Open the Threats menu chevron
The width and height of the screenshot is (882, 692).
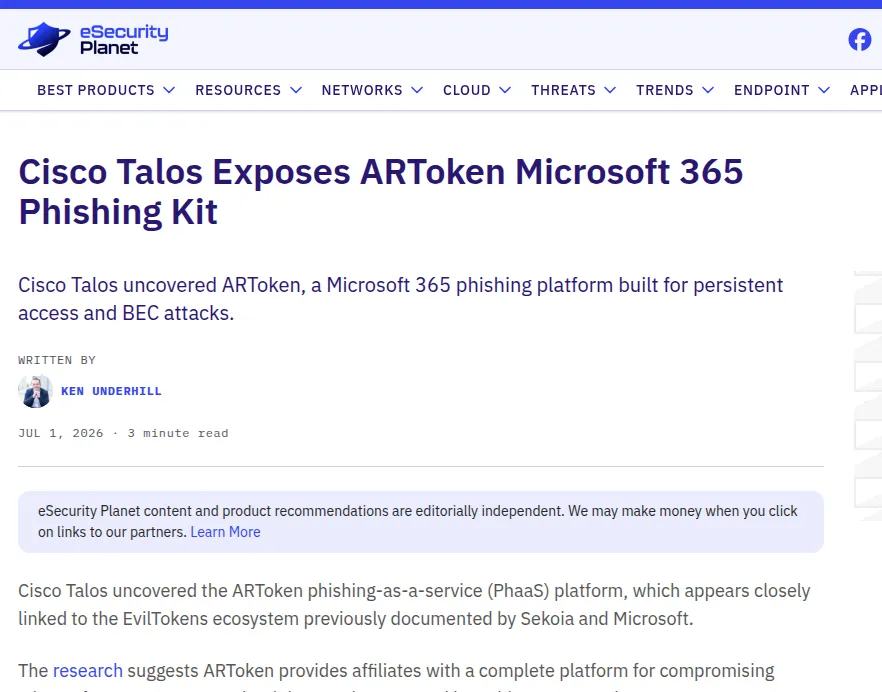[x=610, y=90]
